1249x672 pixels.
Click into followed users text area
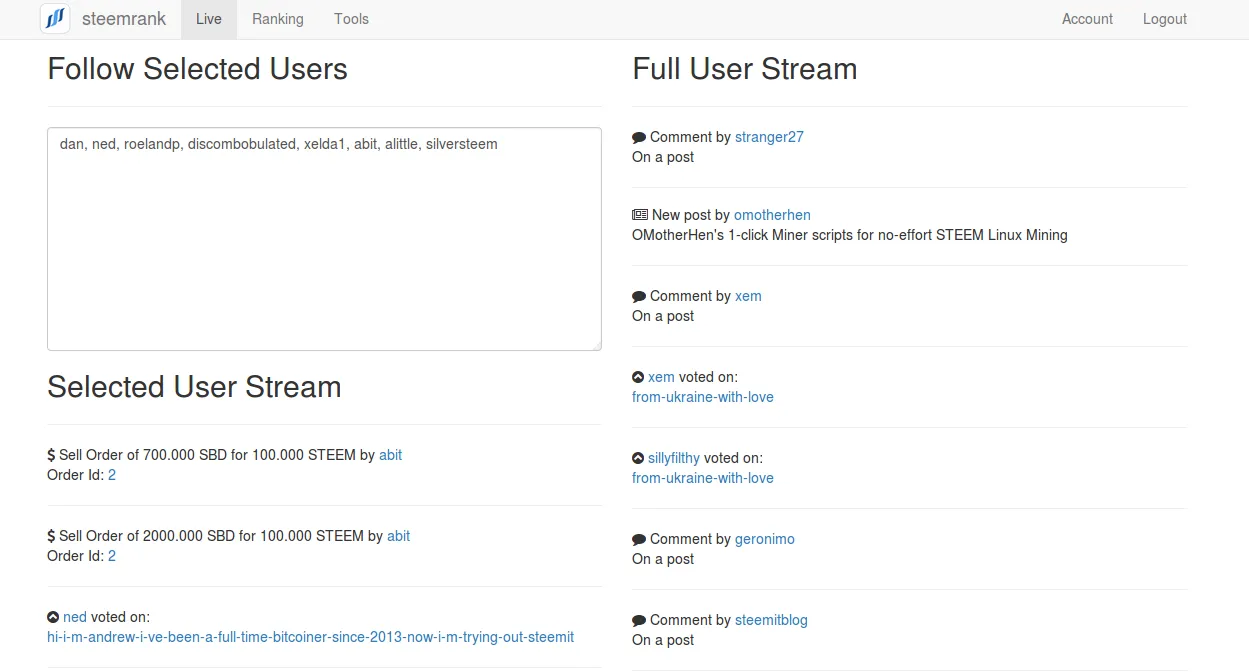click(x=324, y=239)
